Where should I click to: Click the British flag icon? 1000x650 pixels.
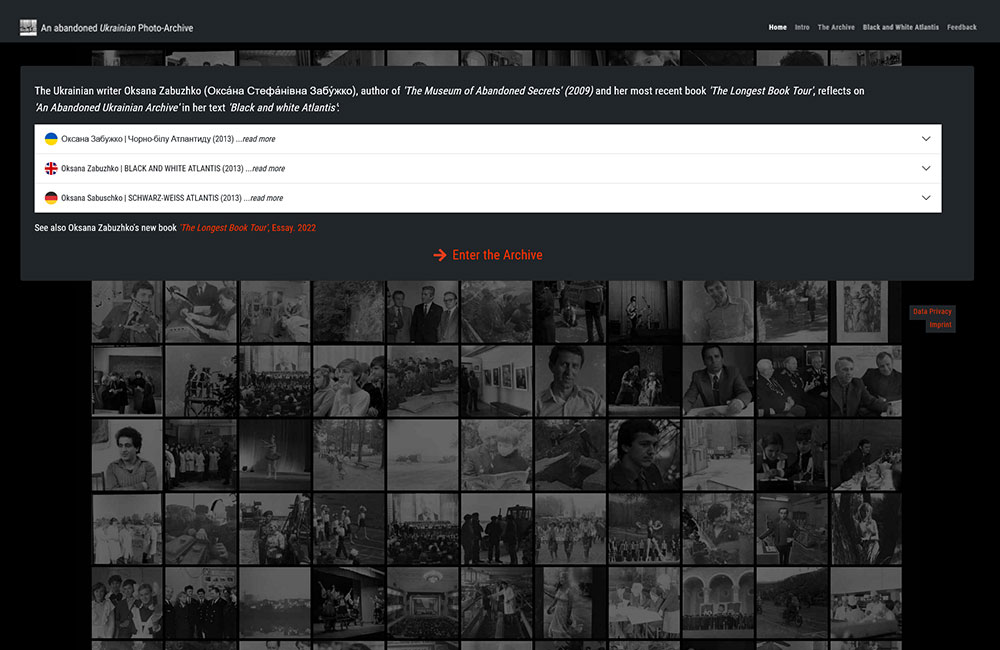click(x=51, y=169)
